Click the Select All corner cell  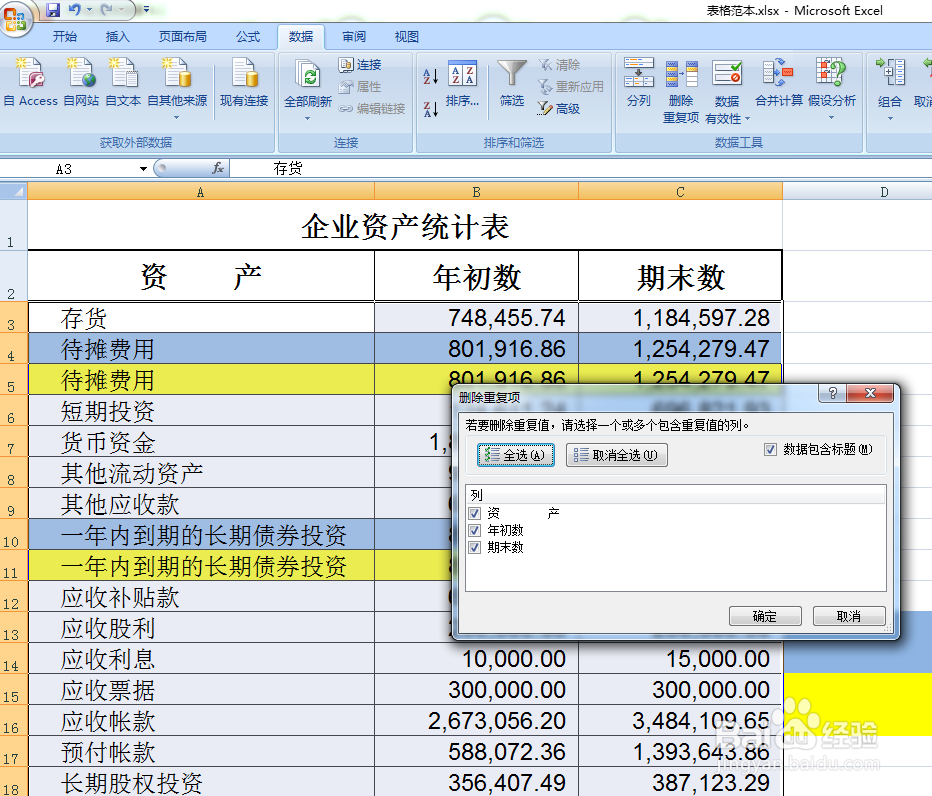(x=14, y=191)
